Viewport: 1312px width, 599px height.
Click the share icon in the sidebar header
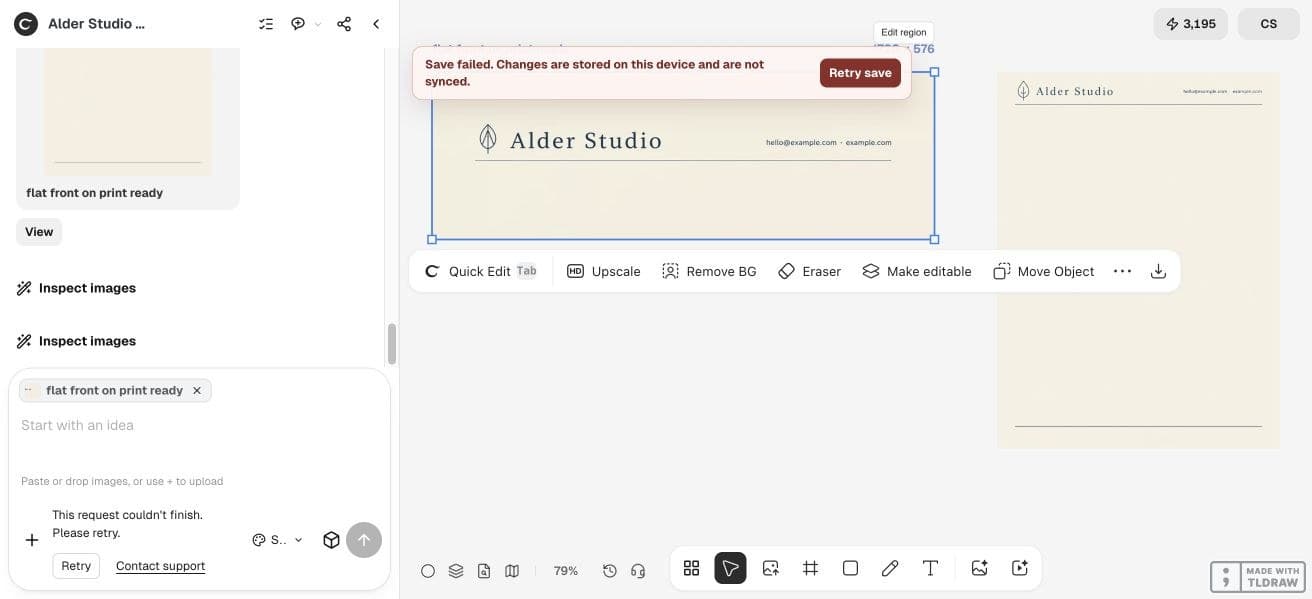click(x=344, y=24)
